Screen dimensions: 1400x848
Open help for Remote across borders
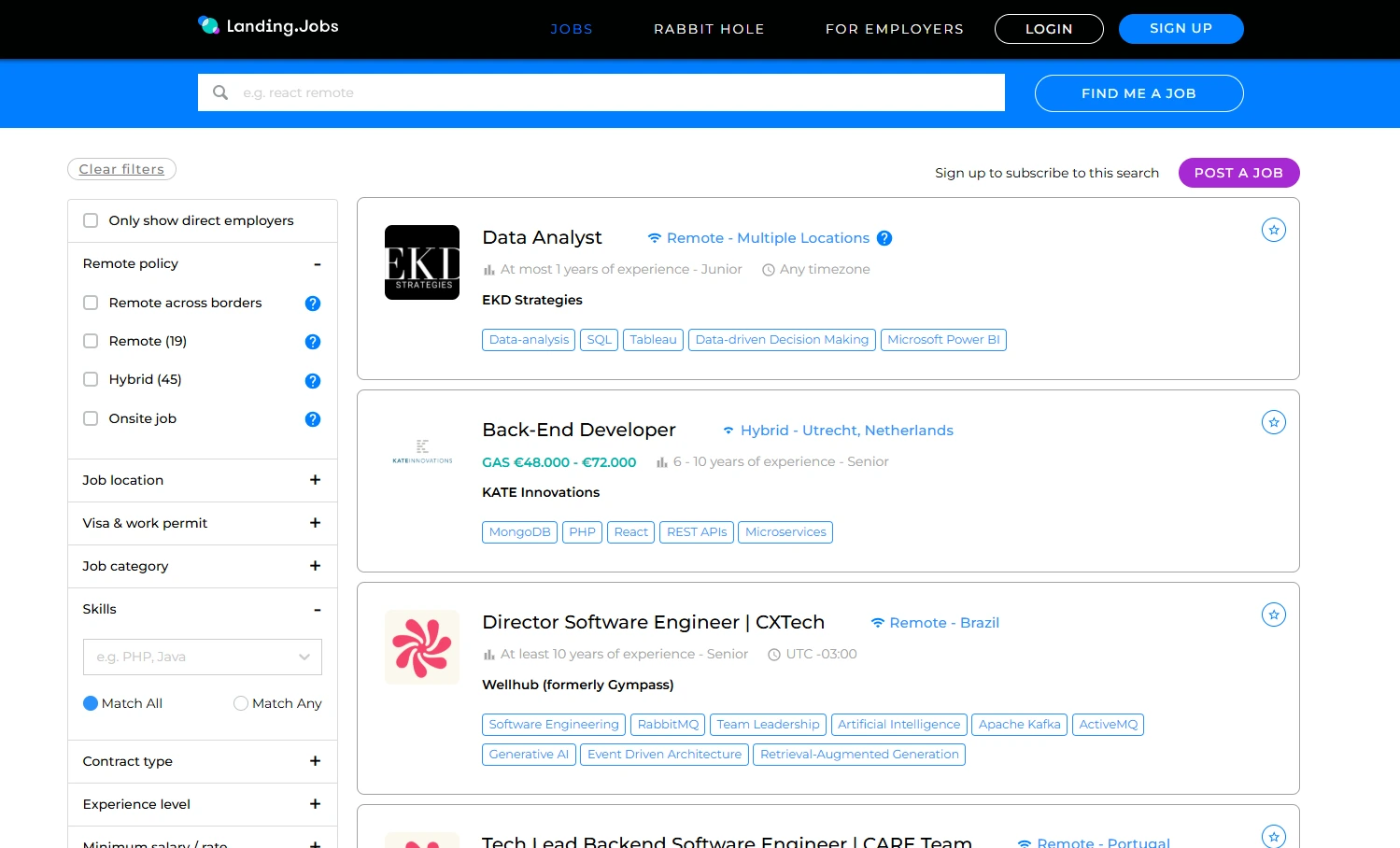click(x=313, y=304)
